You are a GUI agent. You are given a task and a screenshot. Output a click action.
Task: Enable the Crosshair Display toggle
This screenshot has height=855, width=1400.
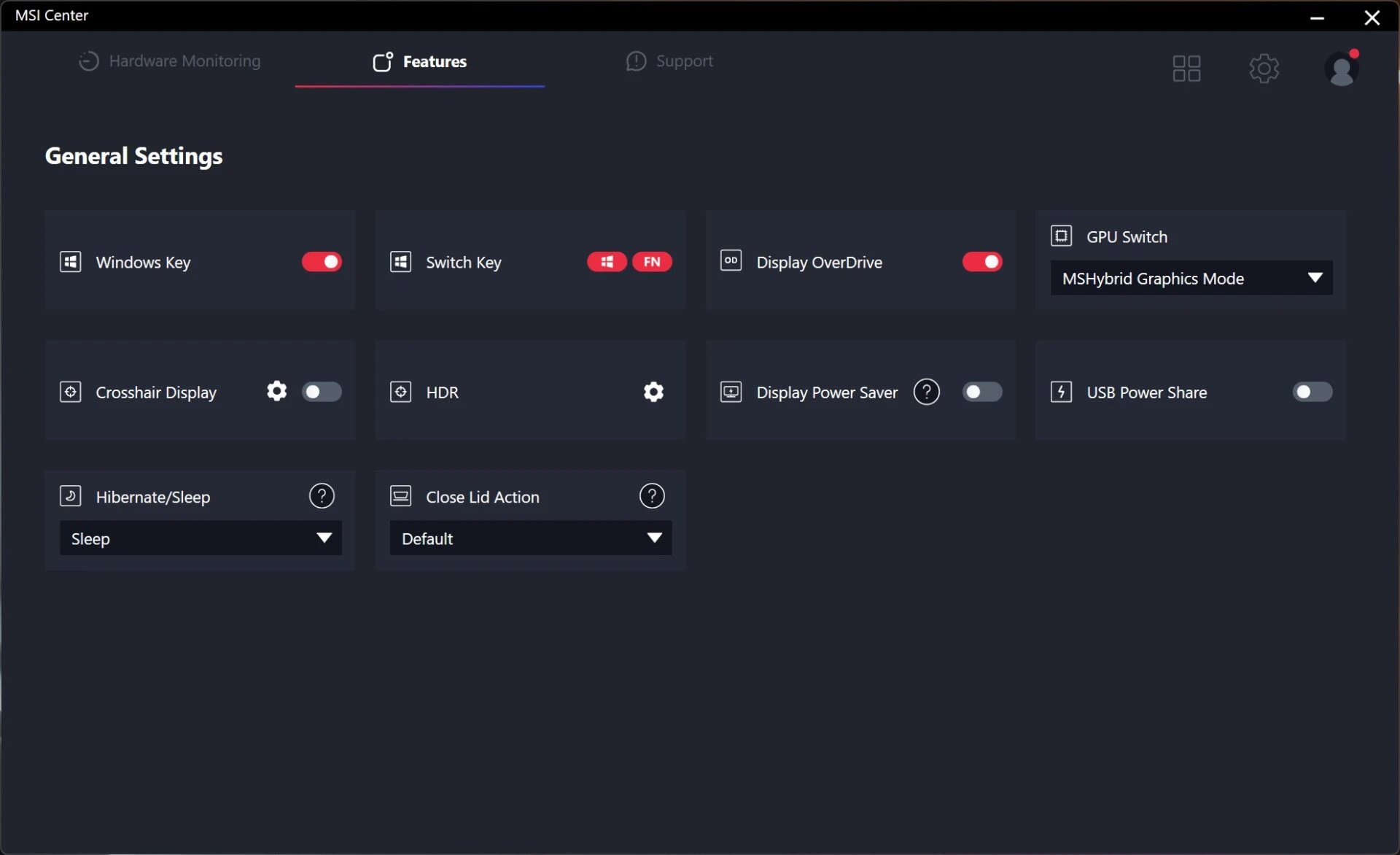point(322,392)
